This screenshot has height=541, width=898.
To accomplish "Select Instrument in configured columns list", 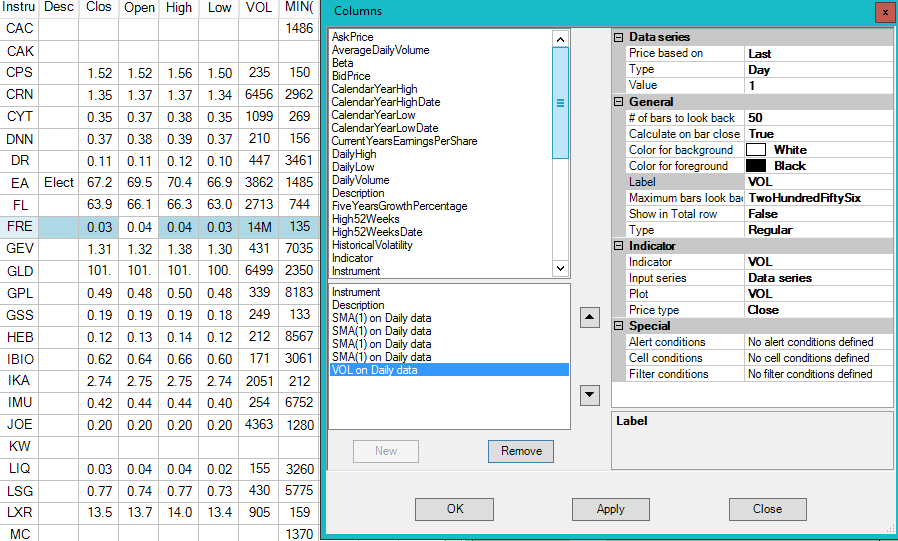I will (x=356, y=292).
